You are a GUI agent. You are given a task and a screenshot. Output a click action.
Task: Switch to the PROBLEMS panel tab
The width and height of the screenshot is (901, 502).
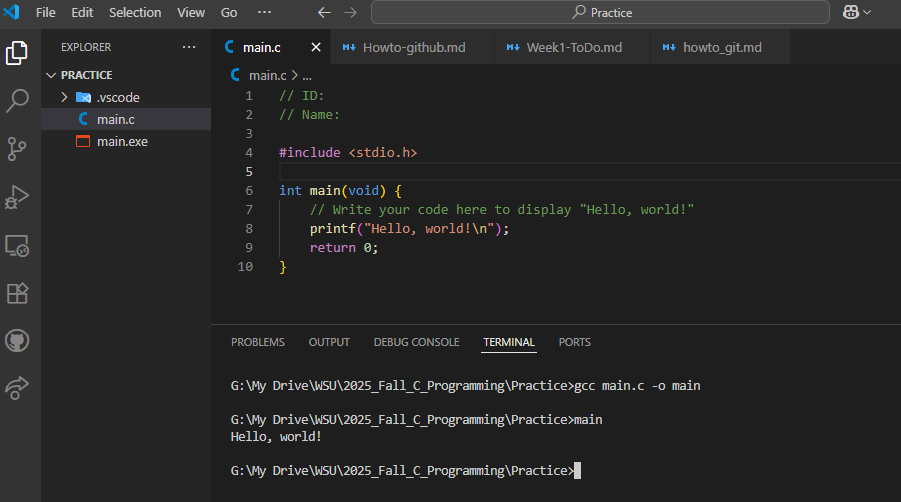(x=257, y=342)
